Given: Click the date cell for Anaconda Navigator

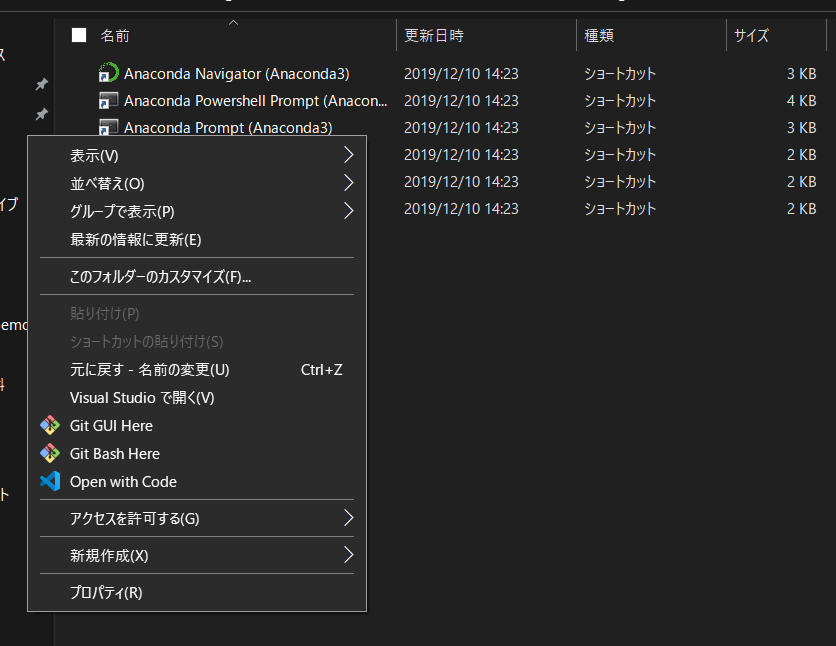Looking at the screenshot, I should [x=461, y=74].
